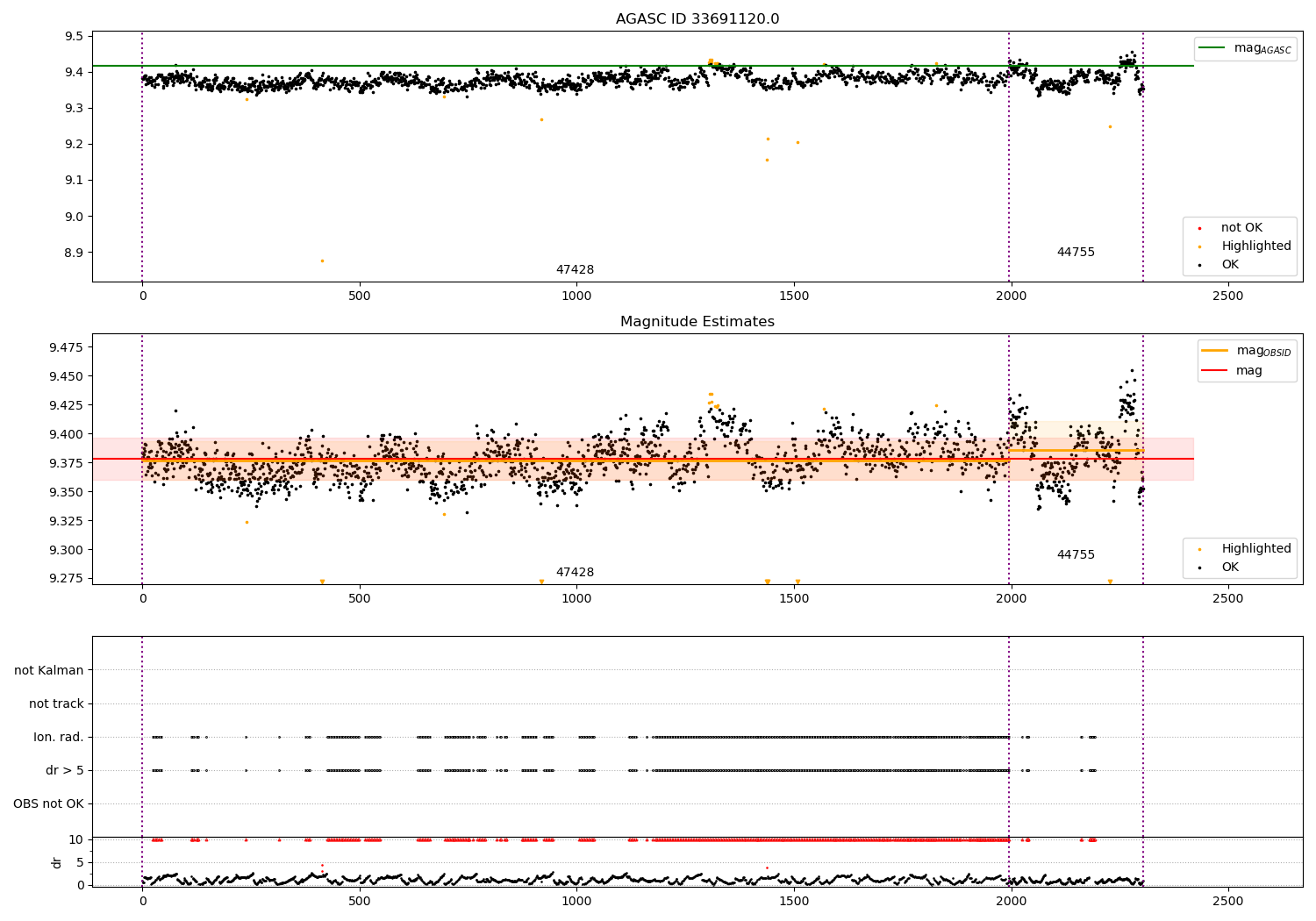Click the y-axis tick label '9.2'
The image size is (1316, 921).
tap(75, 145)
